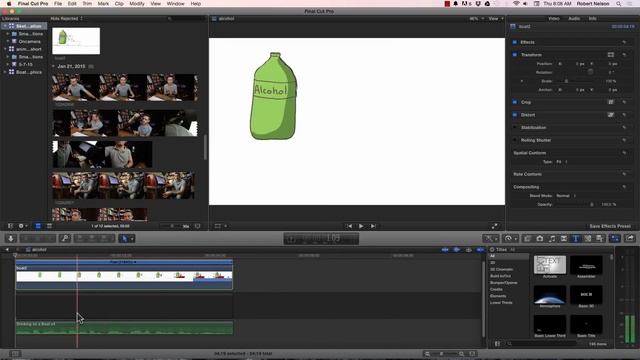
Task: Go to previous edit in viewer
Action: coord(349,226)
